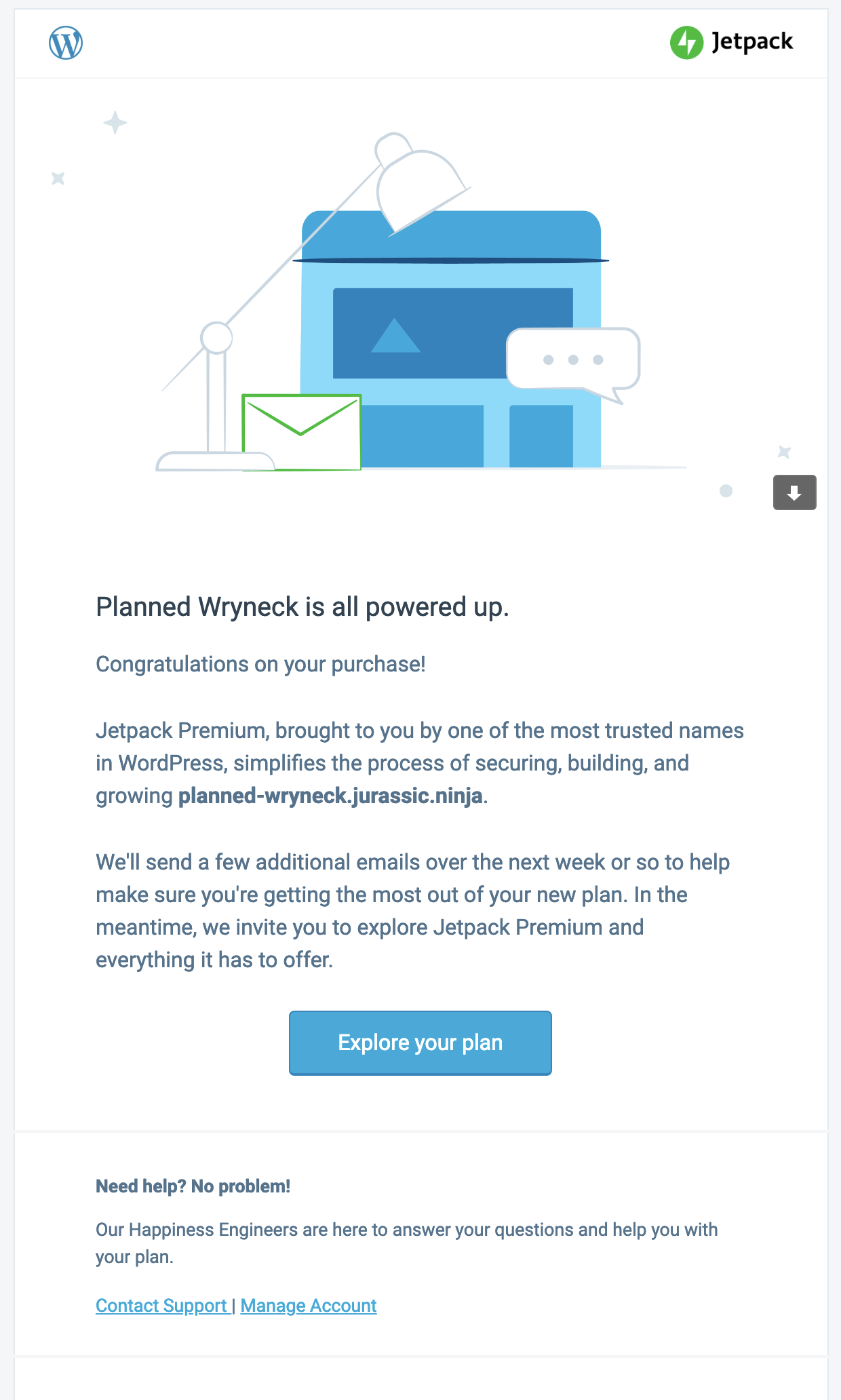
Task: Click the Jetpack wordmark text
Action: pyautogui.click(x=752, y=42)
